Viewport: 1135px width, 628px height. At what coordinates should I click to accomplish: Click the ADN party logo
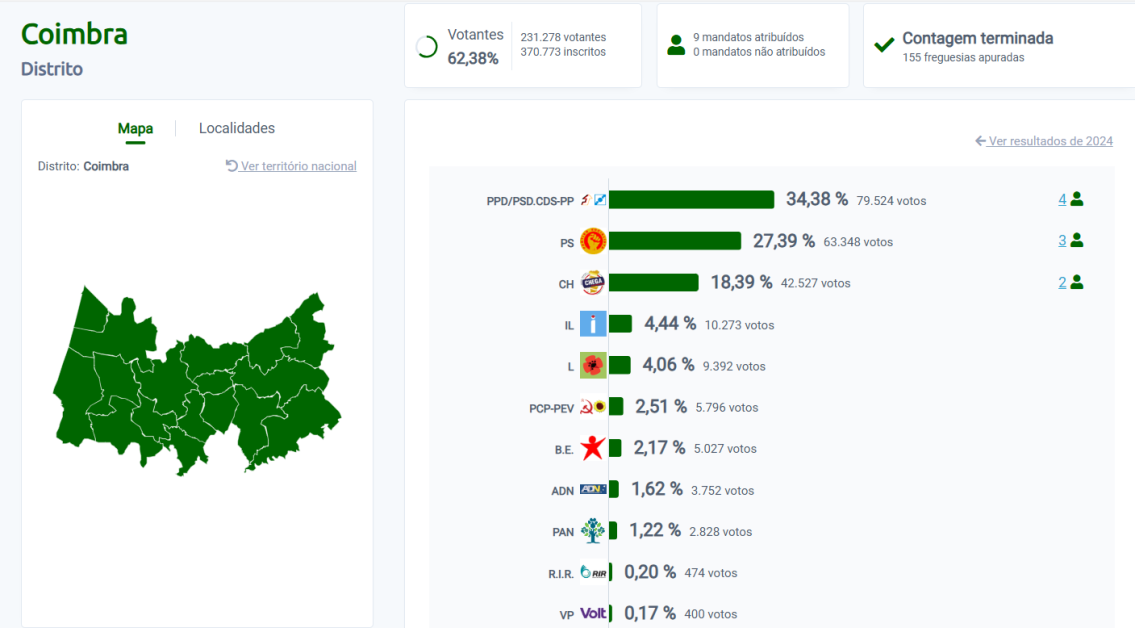pos(592,490)
